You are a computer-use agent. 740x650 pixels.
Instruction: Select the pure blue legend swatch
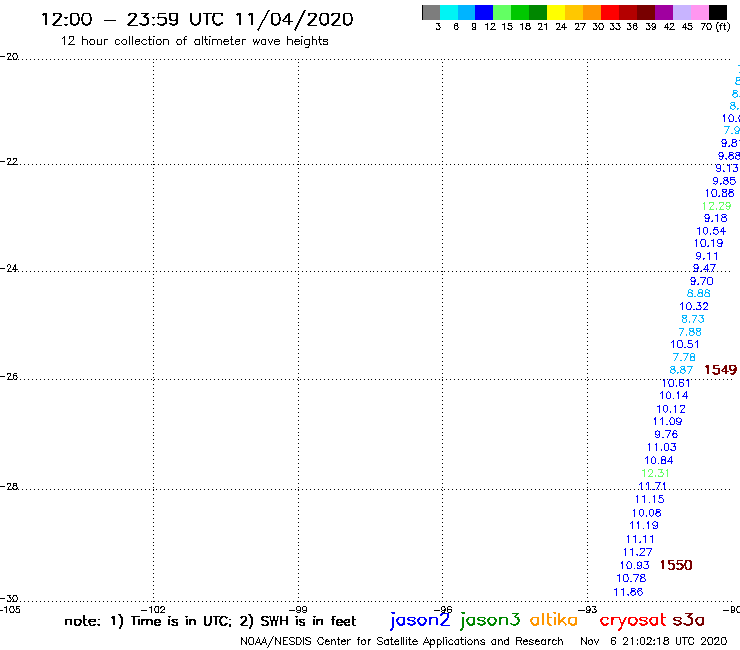pos(484,12)
